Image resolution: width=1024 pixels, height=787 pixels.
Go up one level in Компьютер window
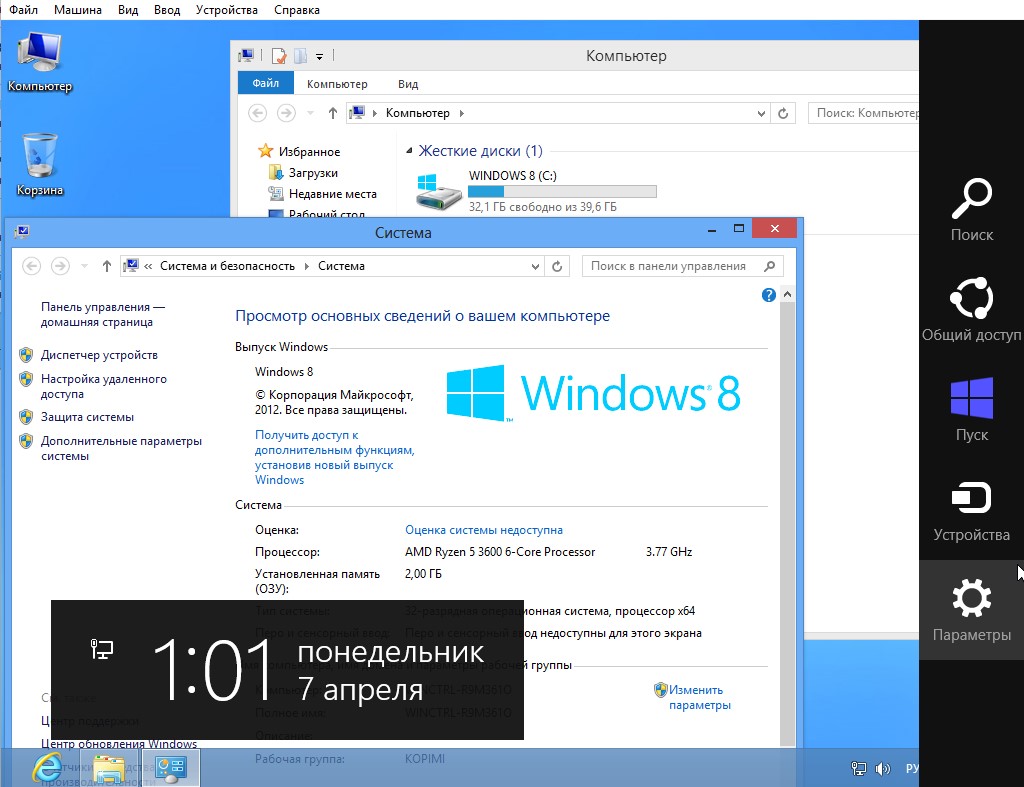(x=332, y=113)
